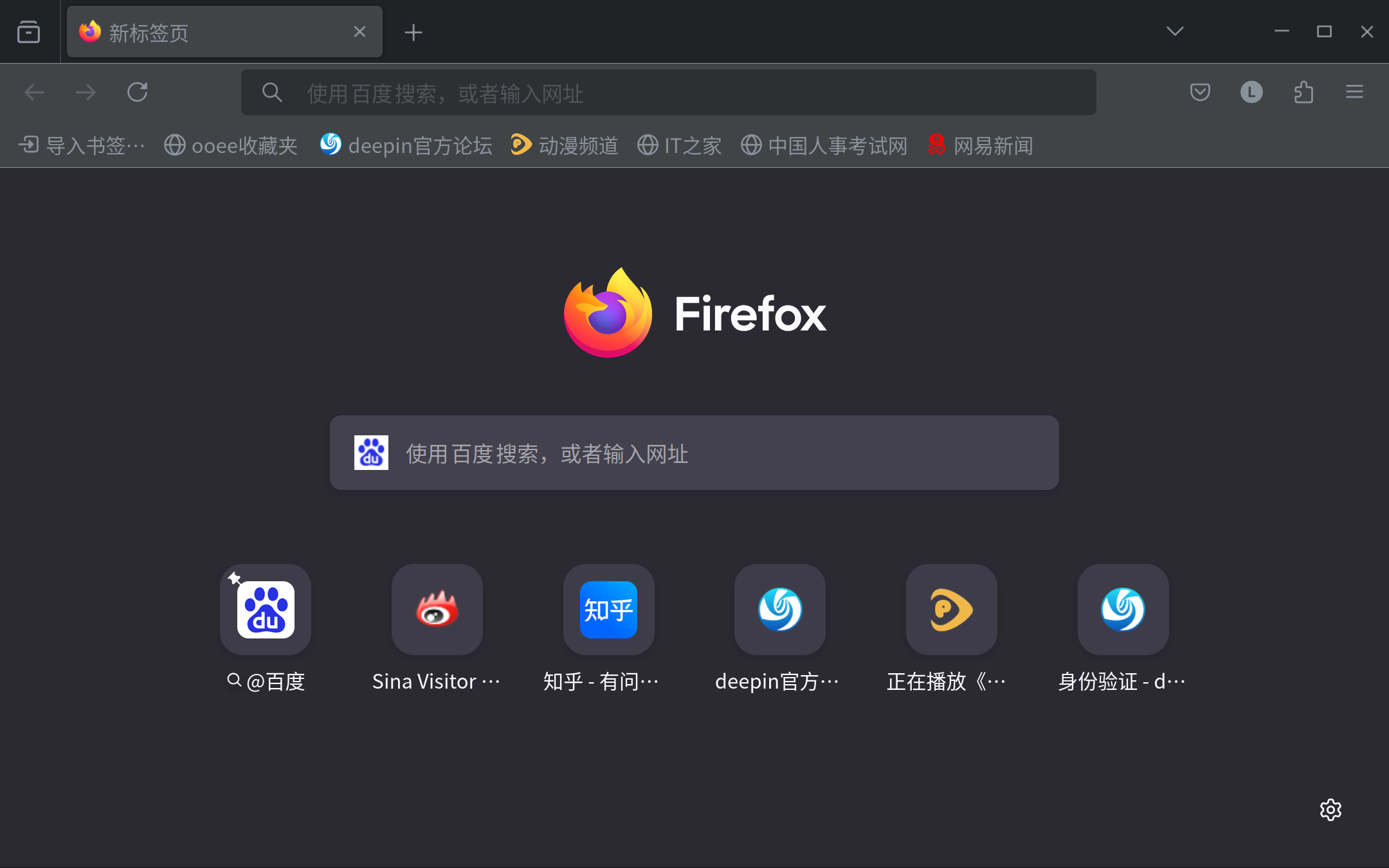Go back with the back arrow
The width and height of the screenshot is (1389, 868).
tap(35, 93)
